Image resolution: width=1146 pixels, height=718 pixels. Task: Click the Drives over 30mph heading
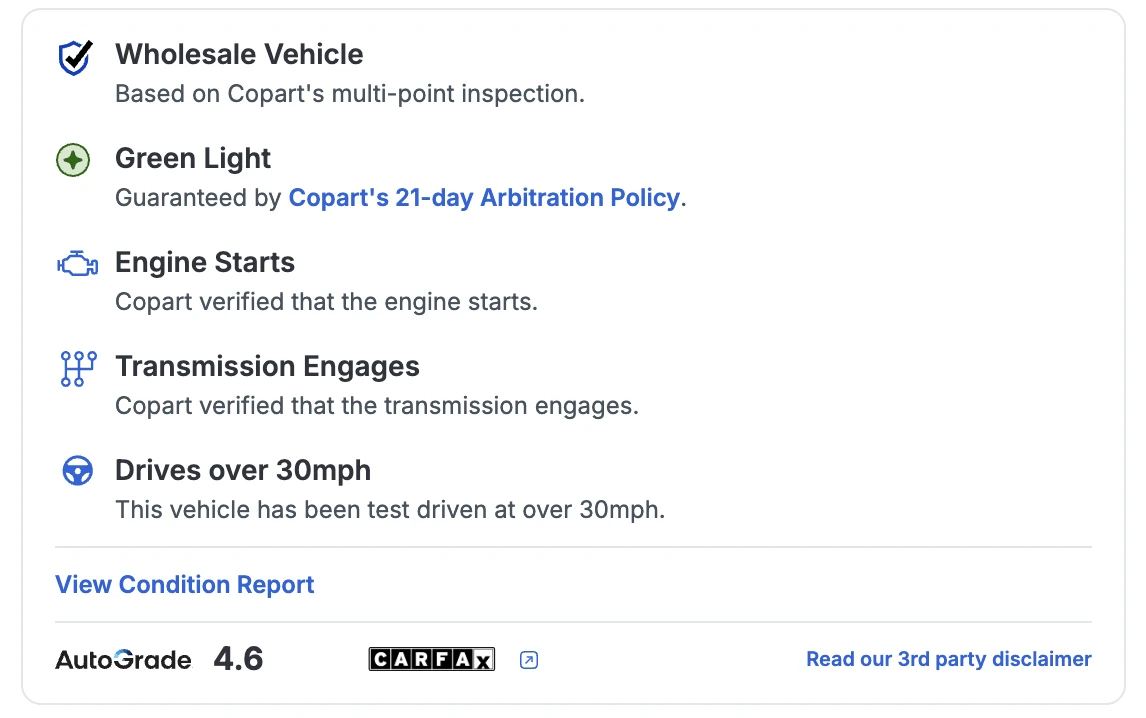243,471
